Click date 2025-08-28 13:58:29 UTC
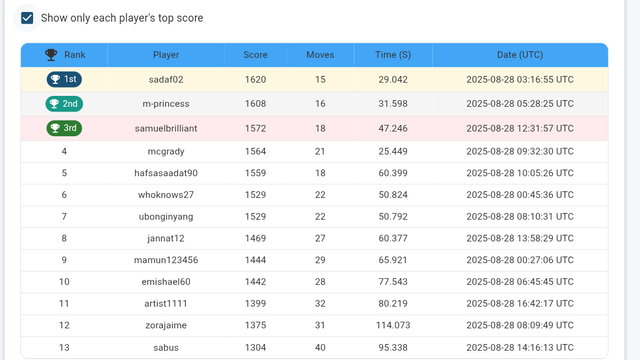This screenshot has height=360, width=640. click(520, 238)
